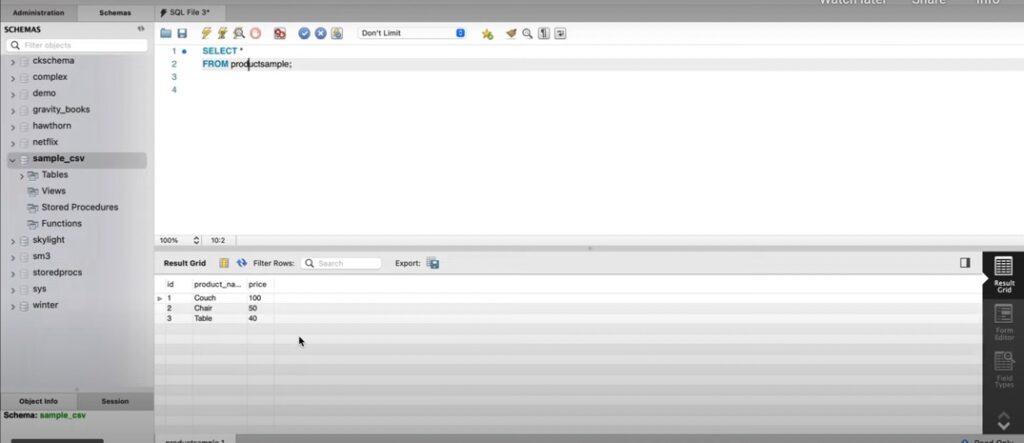The height and width of the screenshot is (443, 1024).
Task: Run EXPLAIN with the magnifier-lightning icon
Action: [239, 33]
